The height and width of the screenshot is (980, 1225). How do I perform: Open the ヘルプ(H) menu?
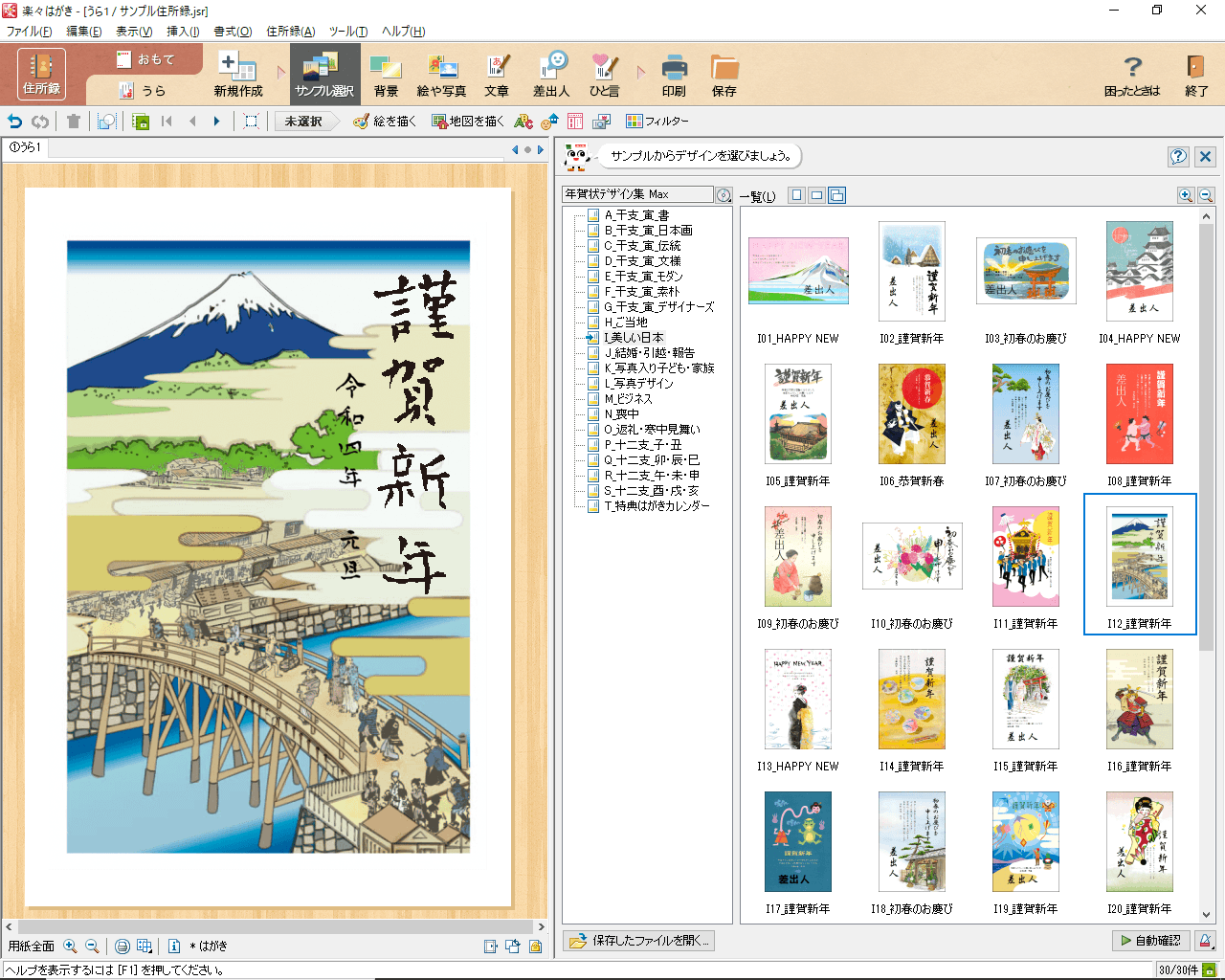click(x=403, y=32)
